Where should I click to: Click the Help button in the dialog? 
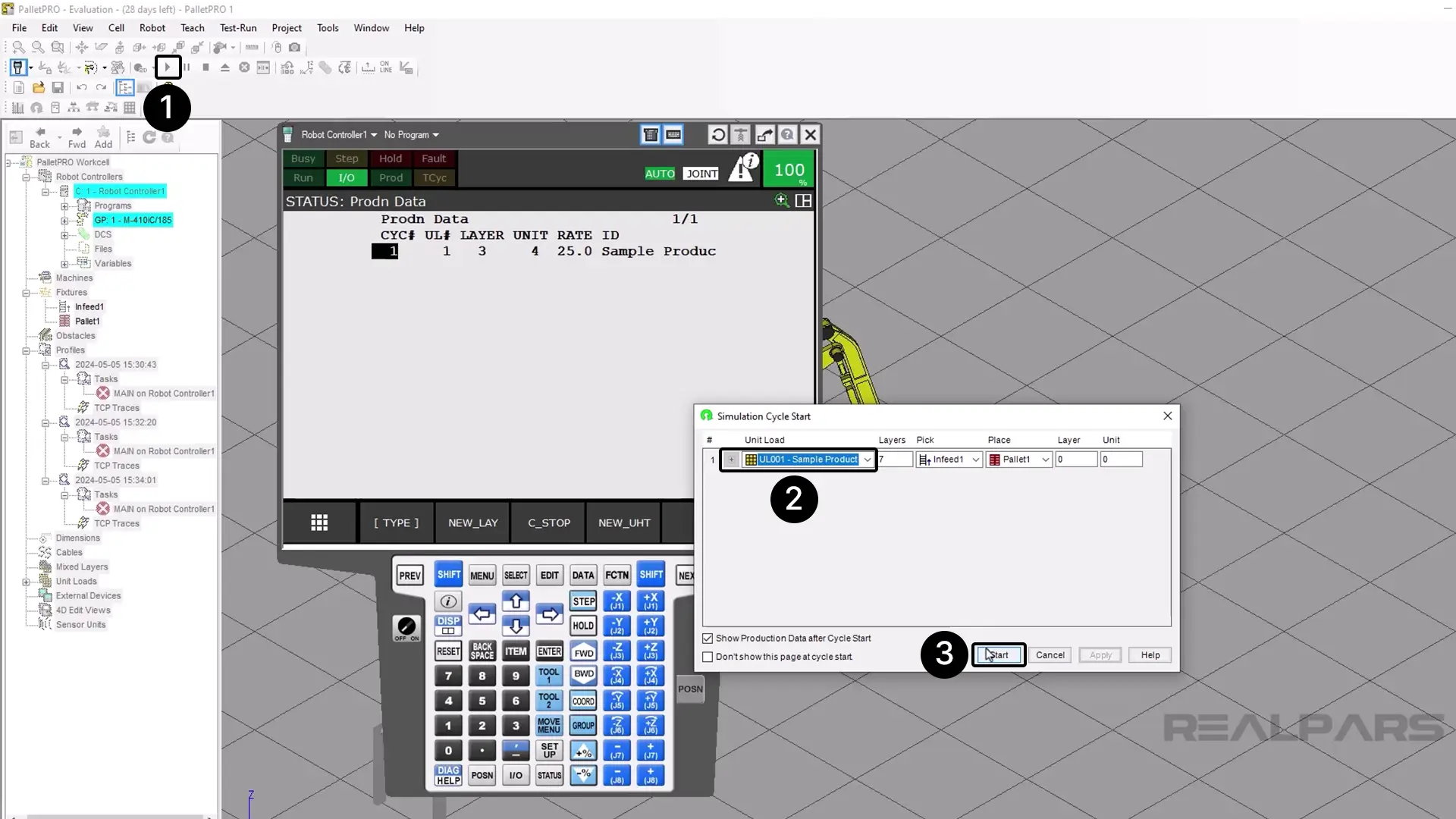[x=1150, y=655]
